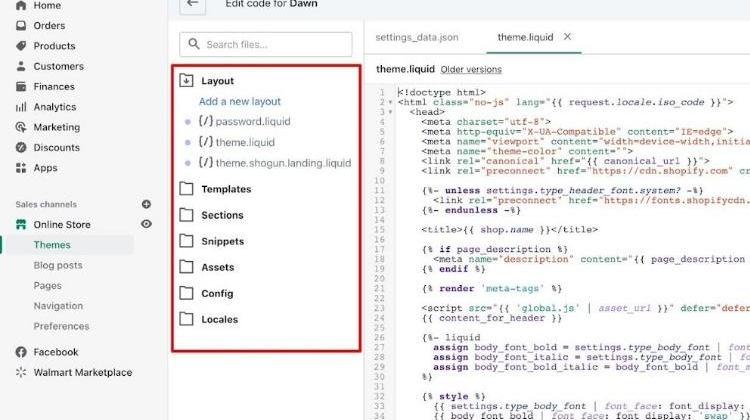The height and width of the screenshot is (420, 750).
Task: Open Customers page
Action: (x=58, y=66)
